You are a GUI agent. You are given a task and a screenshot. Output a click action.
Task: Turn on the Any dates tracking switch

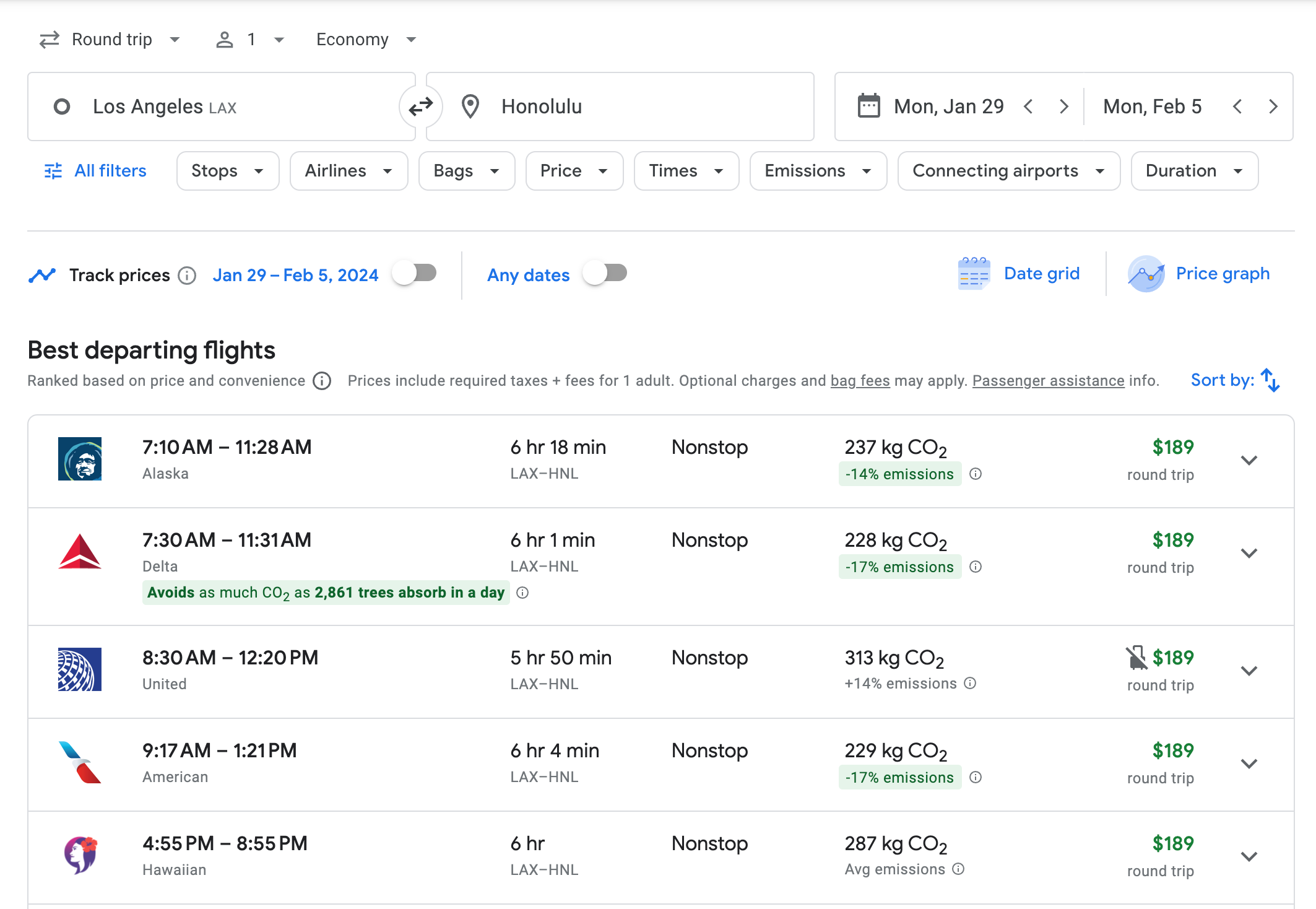click(605, 273)
